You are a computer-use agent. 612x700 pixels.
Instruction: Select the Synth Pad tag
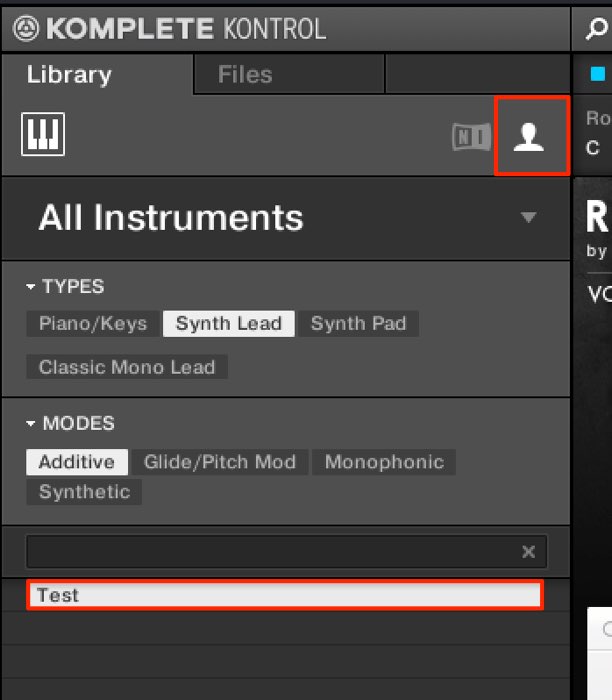(x=358, y=324)
